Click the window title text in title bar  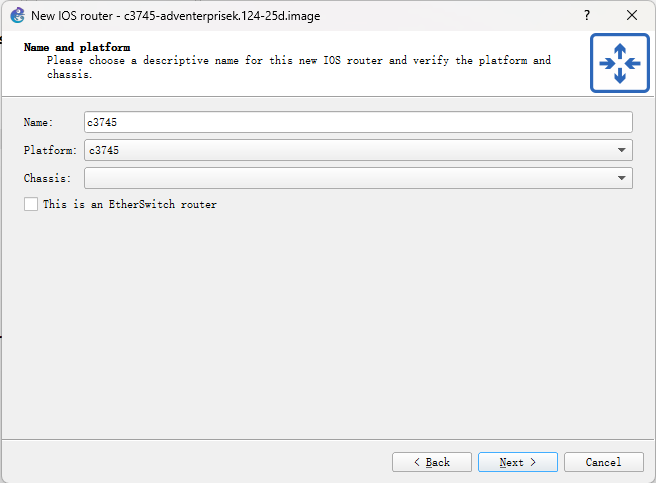coord(176,16)
